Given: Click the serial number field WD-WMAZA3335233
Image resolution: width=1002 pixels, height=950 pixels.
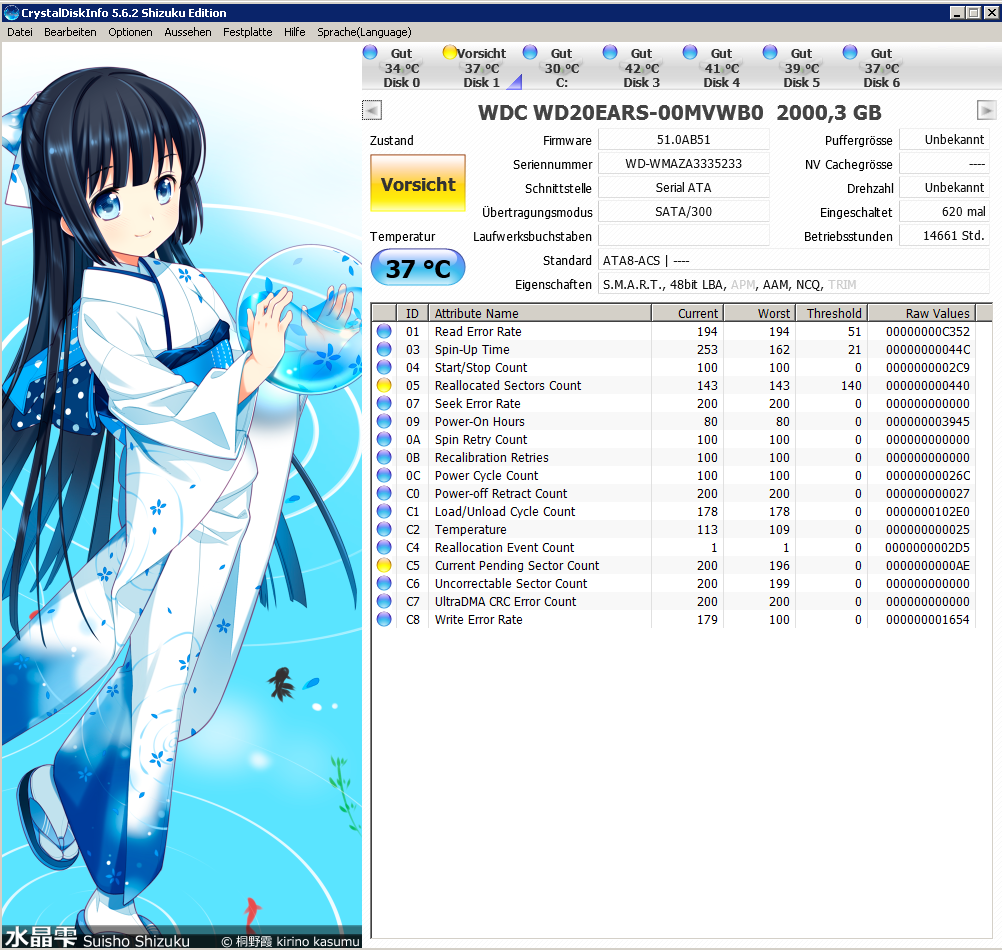Looking at the screenshot, I should (683, 164).
